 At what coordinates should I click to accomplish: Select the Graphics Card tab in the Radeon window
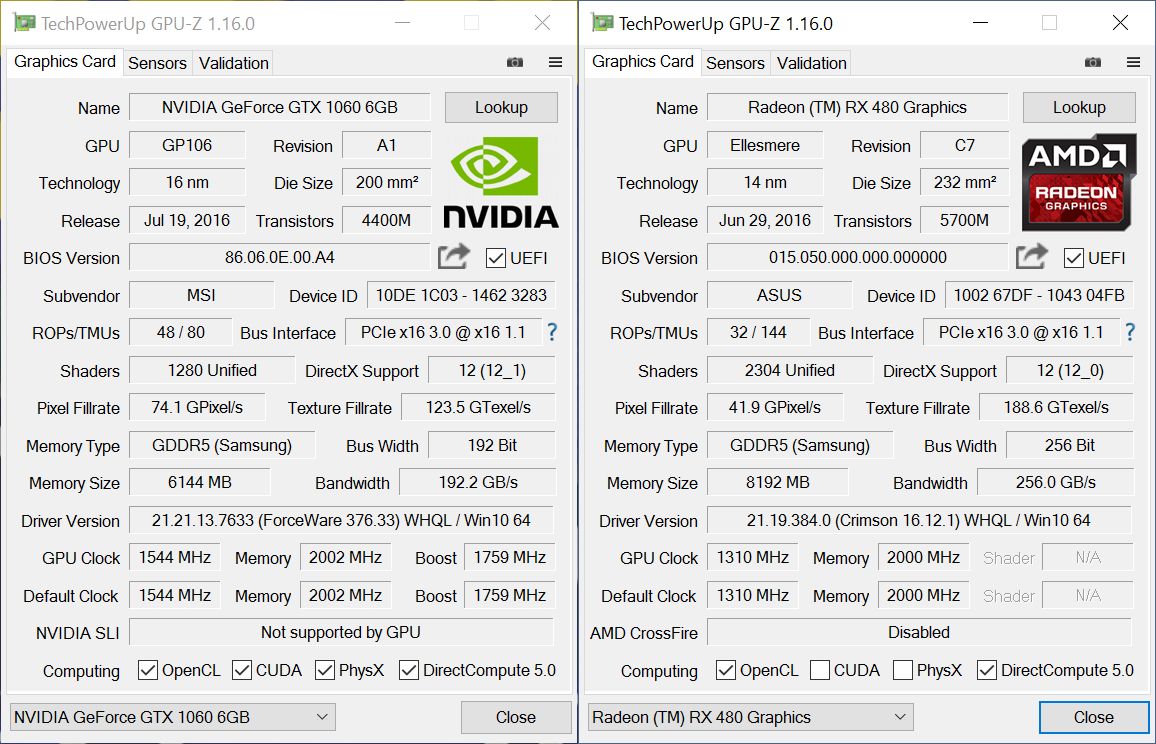[643, 62]
